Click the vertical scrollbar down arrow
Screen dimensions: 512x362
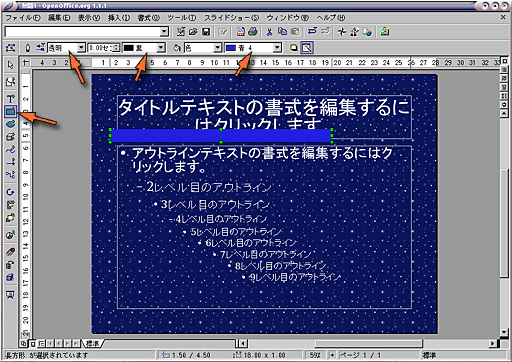tap(504, 332)
